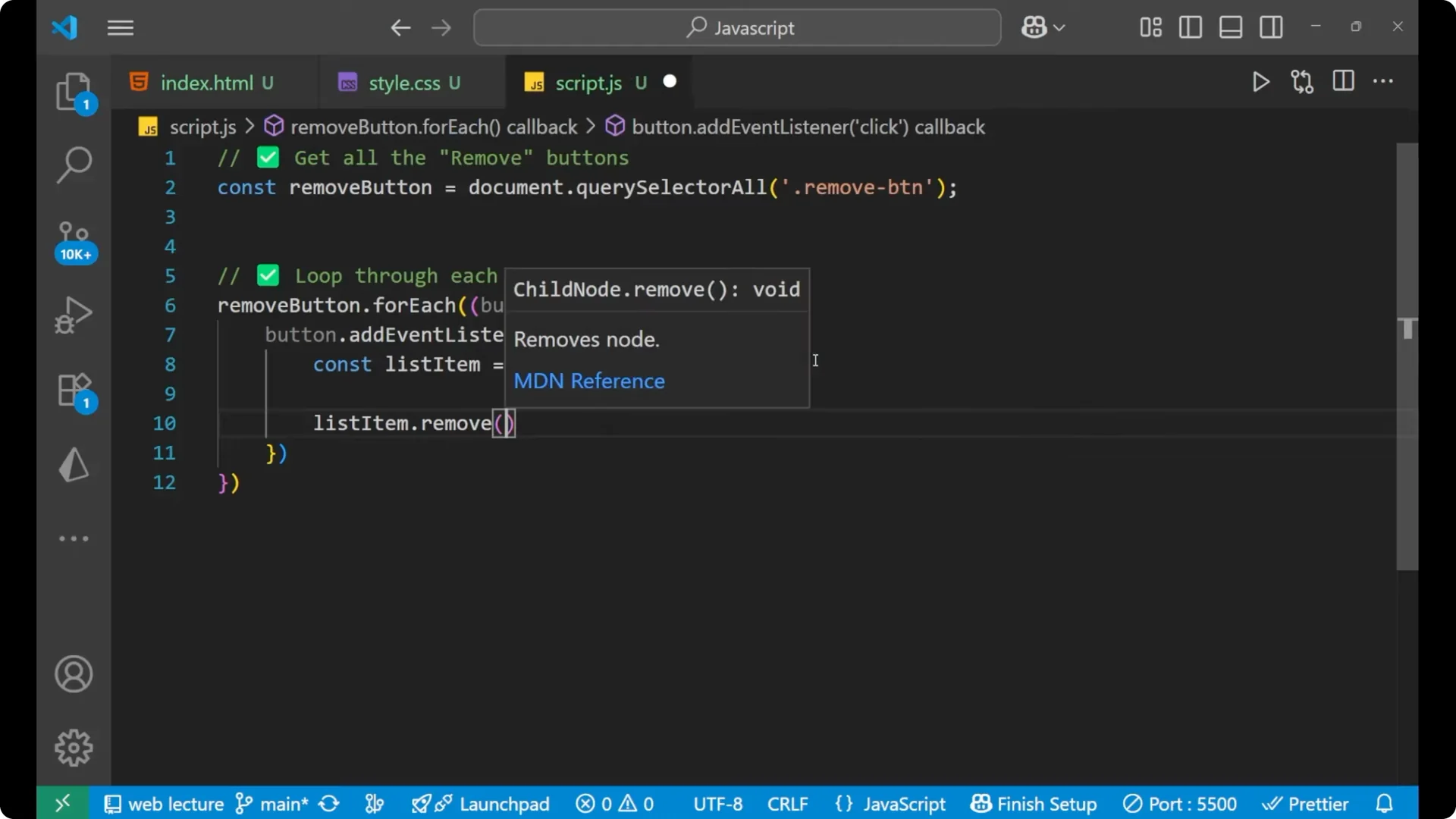The width and height of the screenshot is (1456, 819).
Task: Split the editor to the right
Action: point(1342,82)
